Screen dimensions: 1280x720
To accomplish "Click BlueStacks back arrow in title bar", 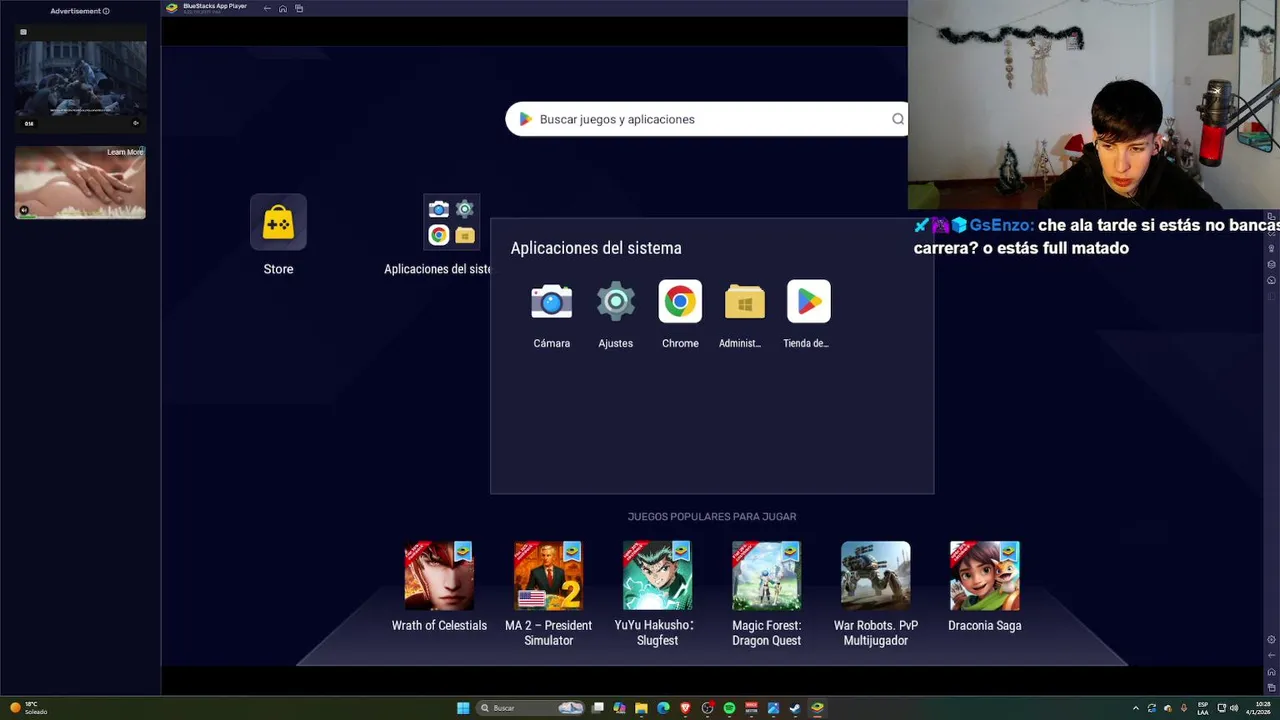I will (267, 8).
